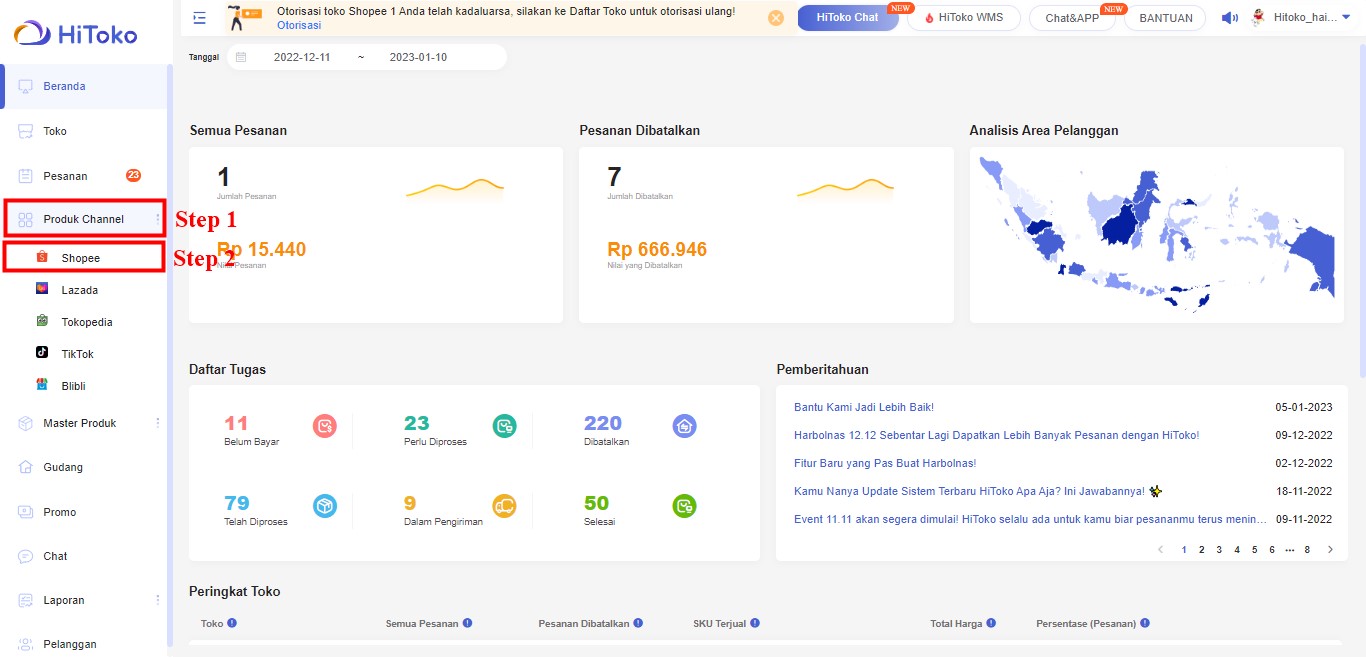1366x657 pixels.
Task: Click the info icon beside Semua Pesanan column
Action: coord(467,623)
